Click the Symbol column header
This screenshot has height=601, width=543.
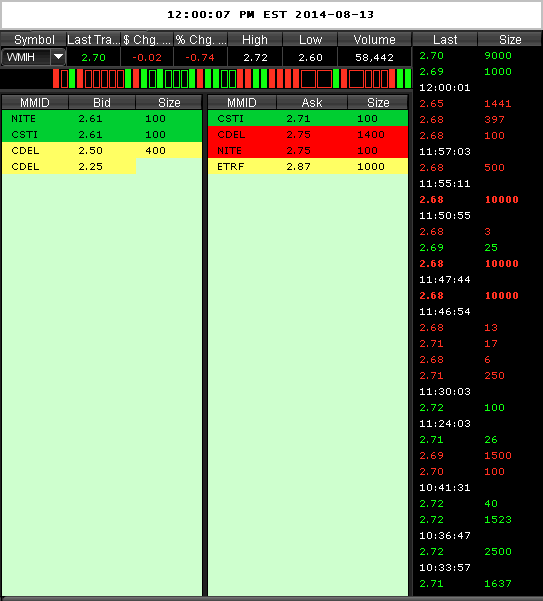tap(34, 39)
